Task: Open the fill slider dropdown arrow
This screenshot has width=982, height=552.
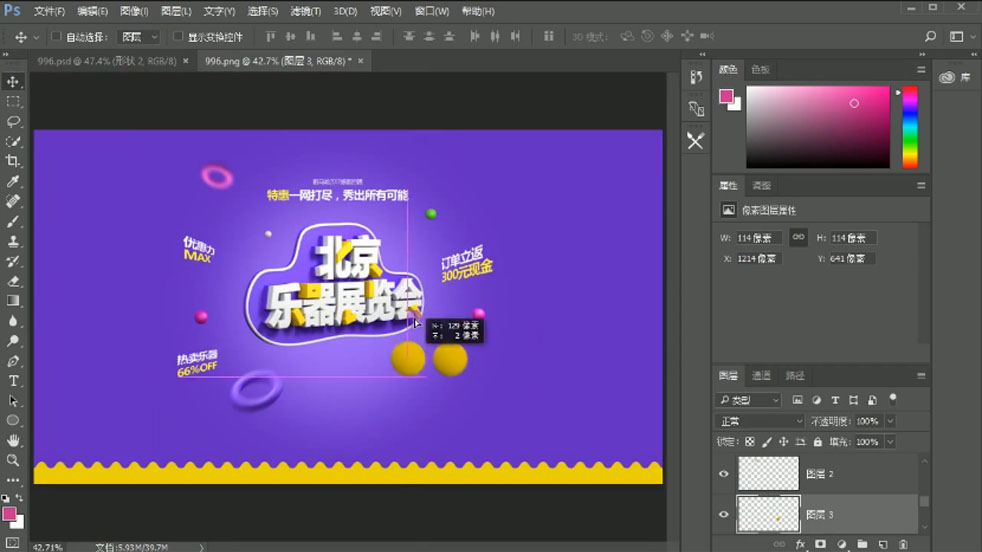Action: point(890,442)
